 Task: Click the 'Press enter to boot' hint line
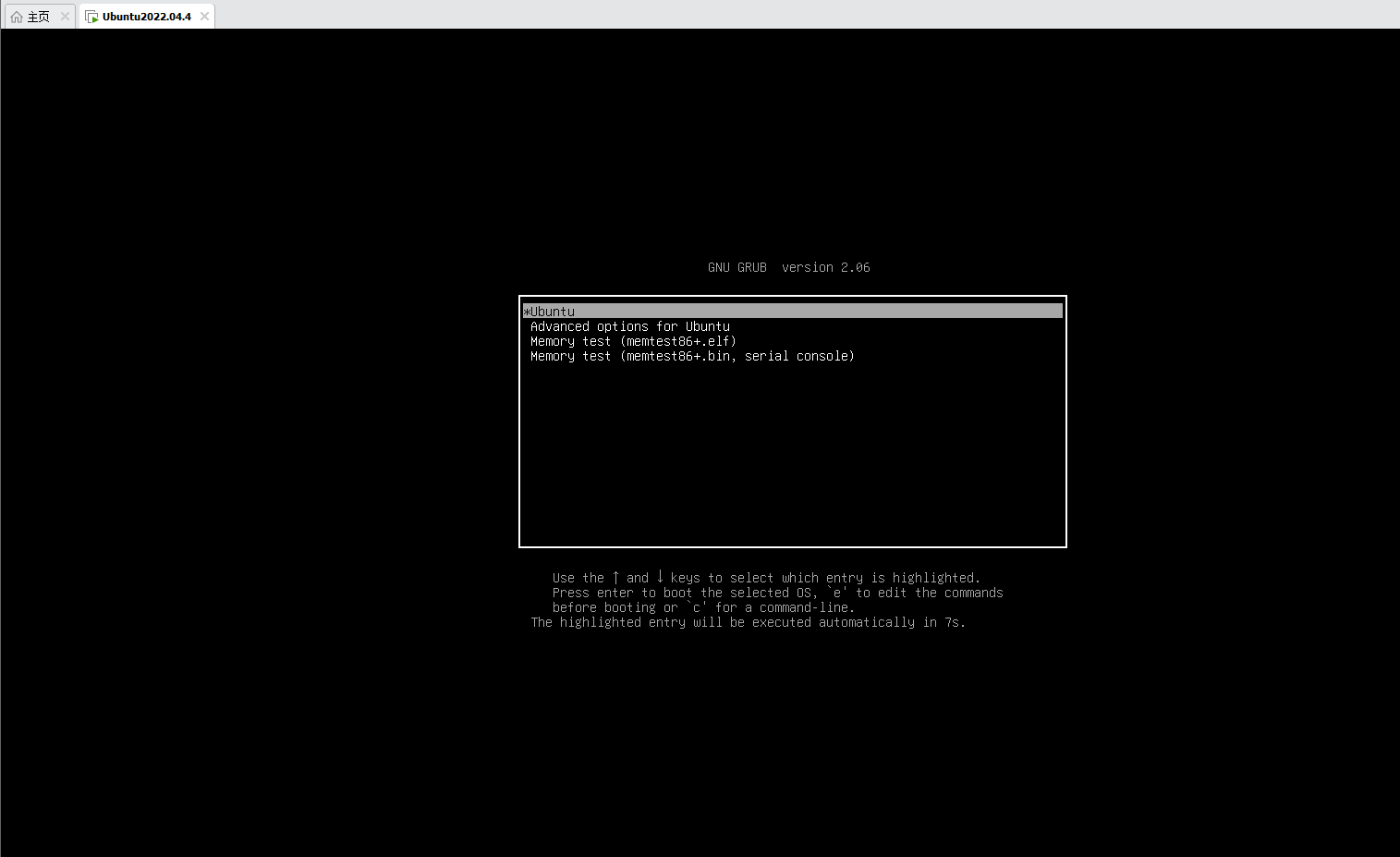click(777, 593)
